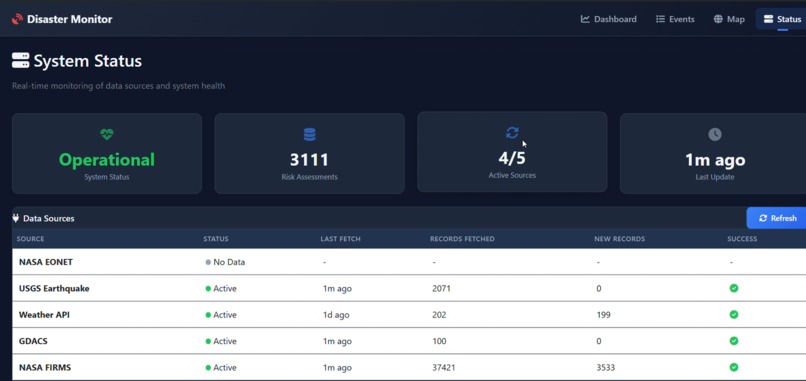This screenshot has height=381, width=806.
Task: Click the STATUS column header
Action: [x=216, y=239]
